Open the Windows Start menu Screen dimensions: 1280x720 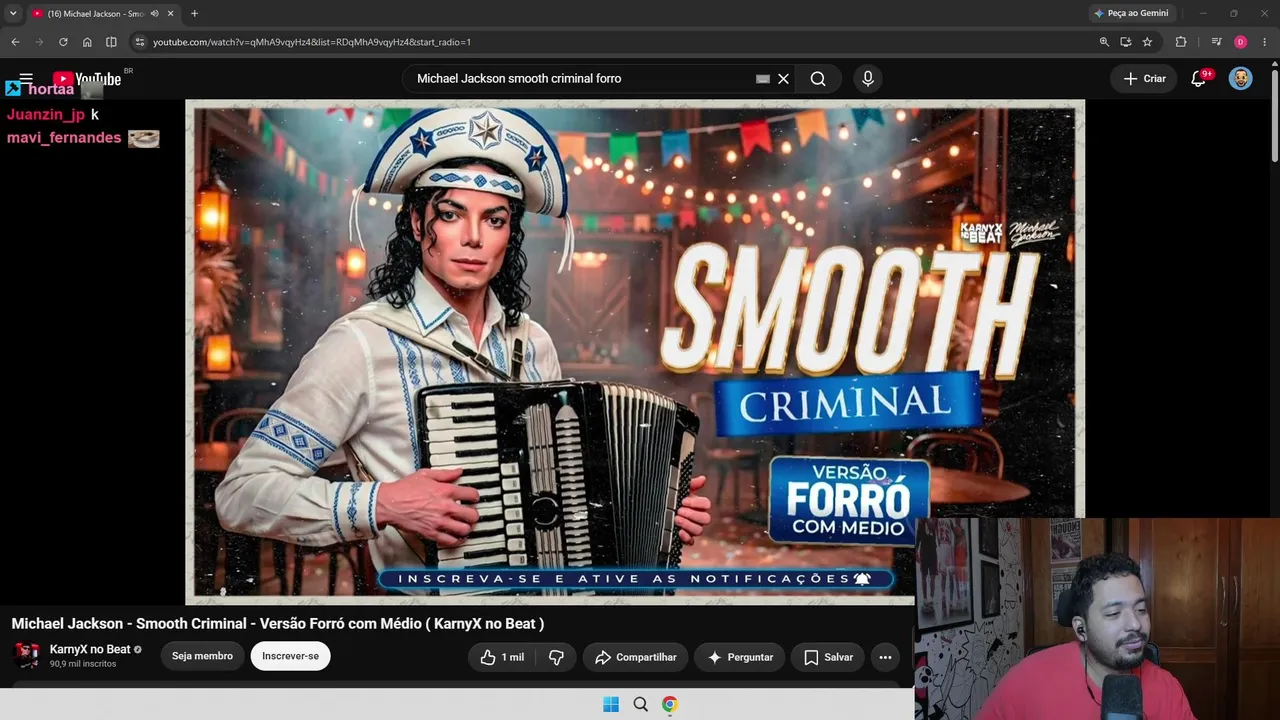pos(611,704)
